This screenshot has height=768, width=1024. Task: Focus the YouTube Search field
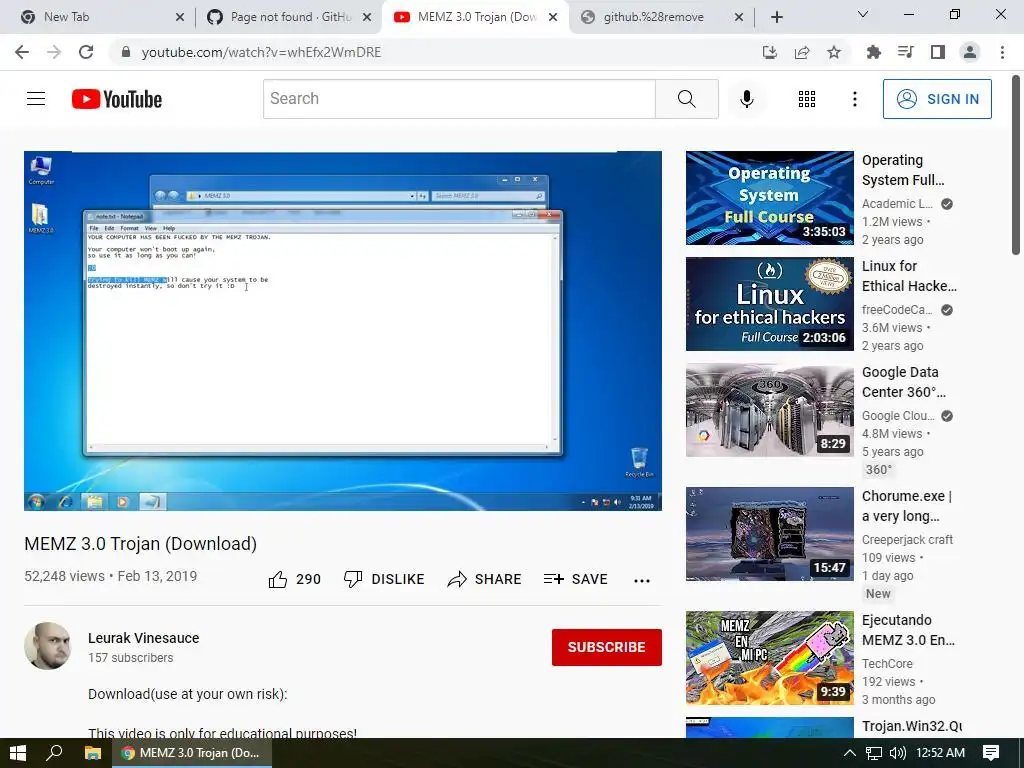point(459,99)
